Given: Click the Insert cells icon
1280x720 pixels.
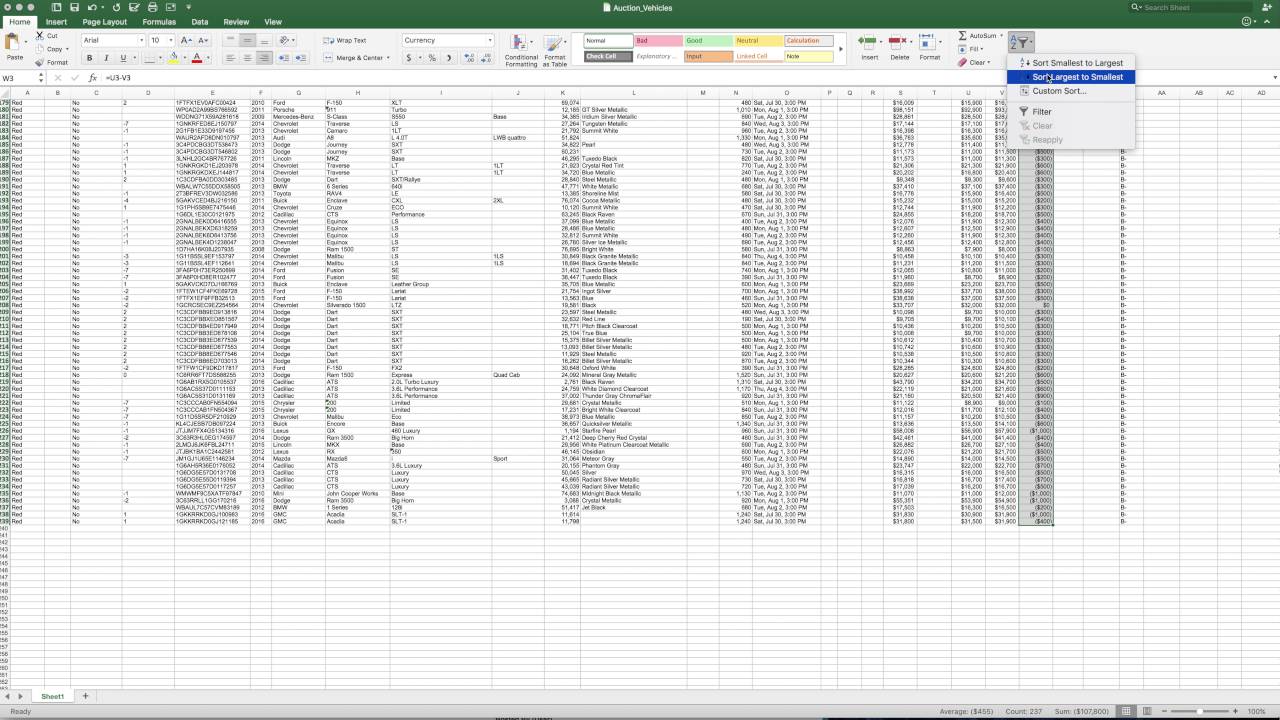Looking at the screenshot, I should pos(869,42).
